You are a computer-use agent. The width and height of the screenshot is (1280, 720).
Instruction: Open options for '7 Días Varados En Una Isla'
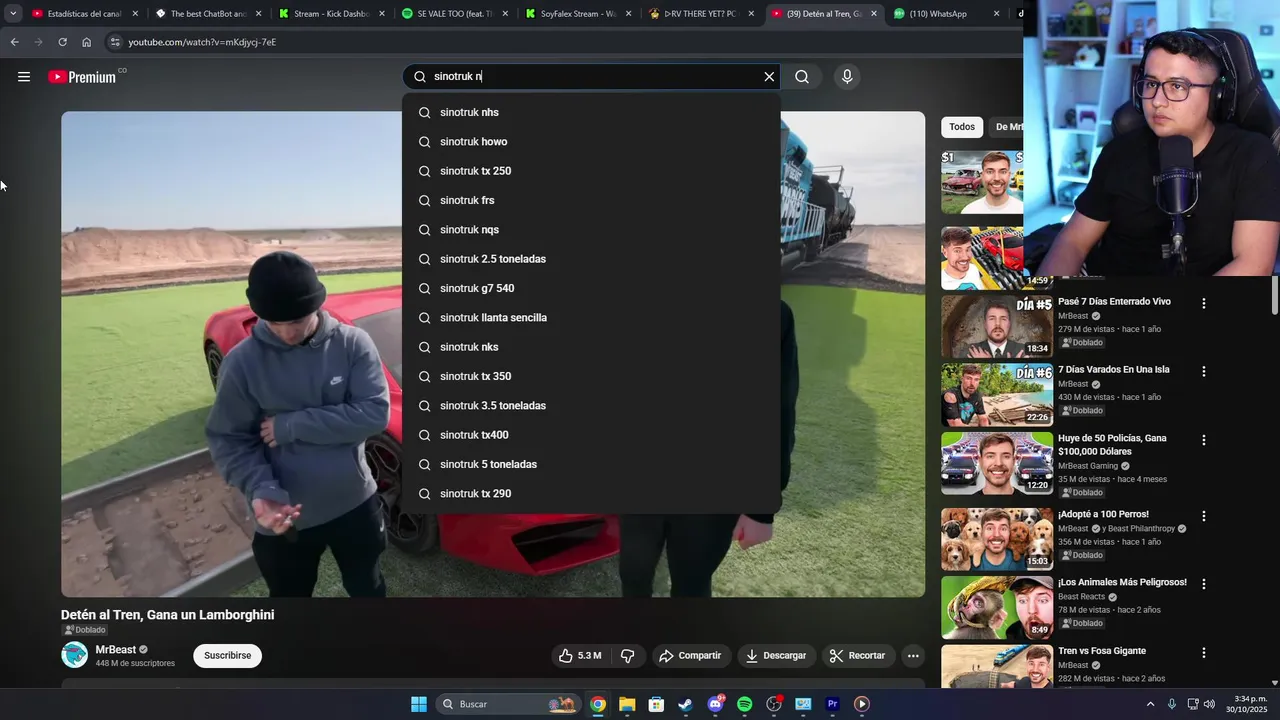pyautogui.click(x=1204, y=371)
